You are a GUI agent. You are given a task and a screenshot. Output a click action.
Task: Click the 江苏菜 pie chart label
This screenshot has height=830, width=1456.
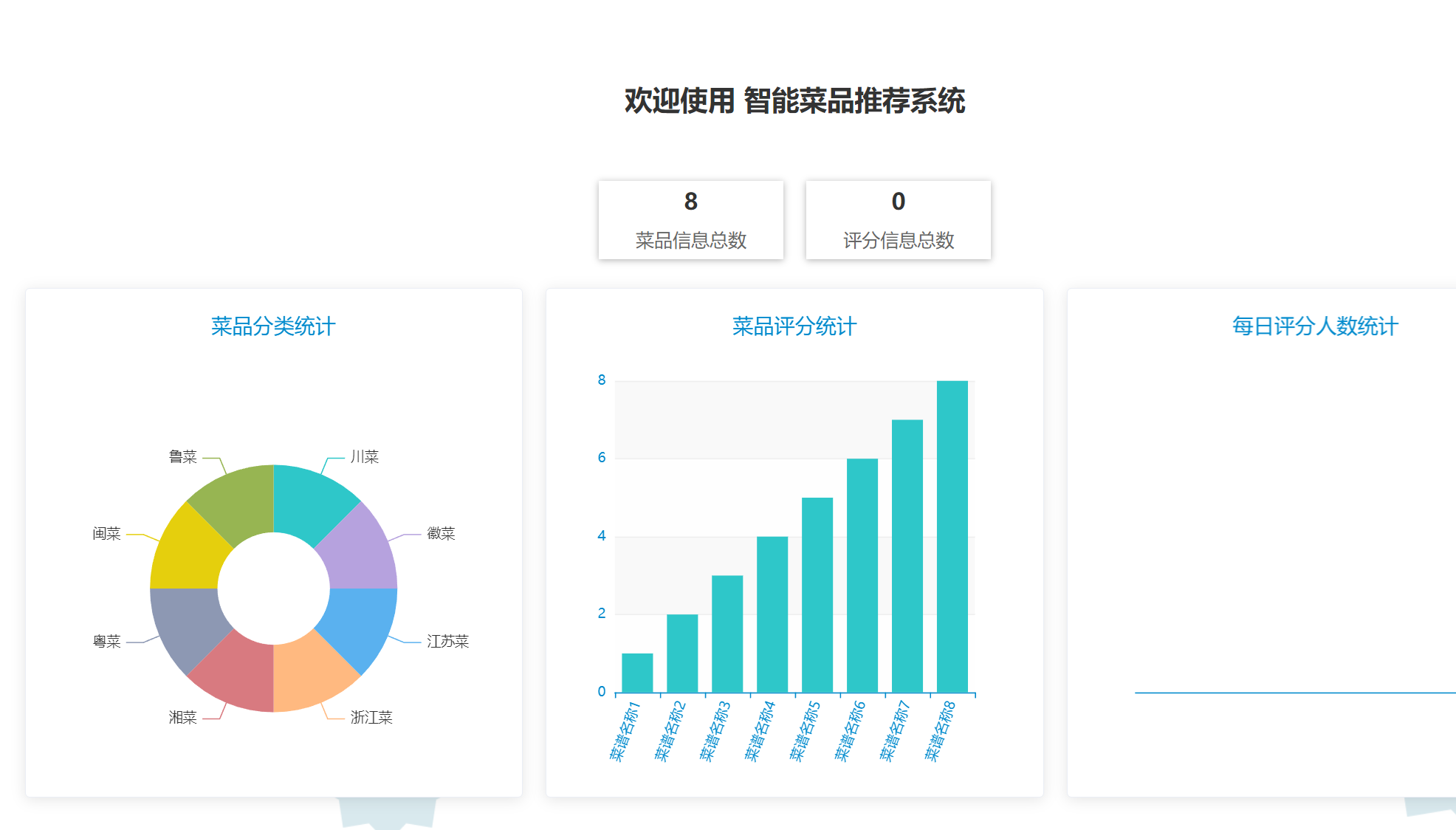447,641
